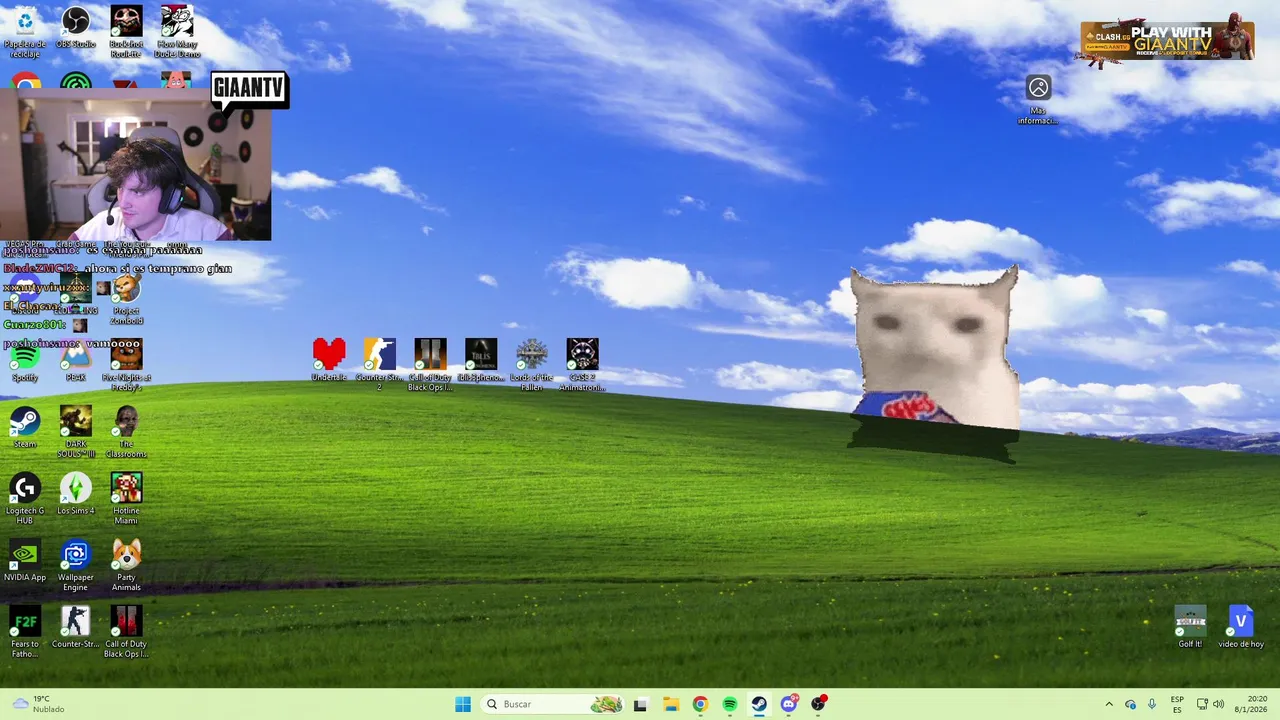The image size is (1280, 720).
Task: Switch to Steam in the taskbar
Action: 759,704
